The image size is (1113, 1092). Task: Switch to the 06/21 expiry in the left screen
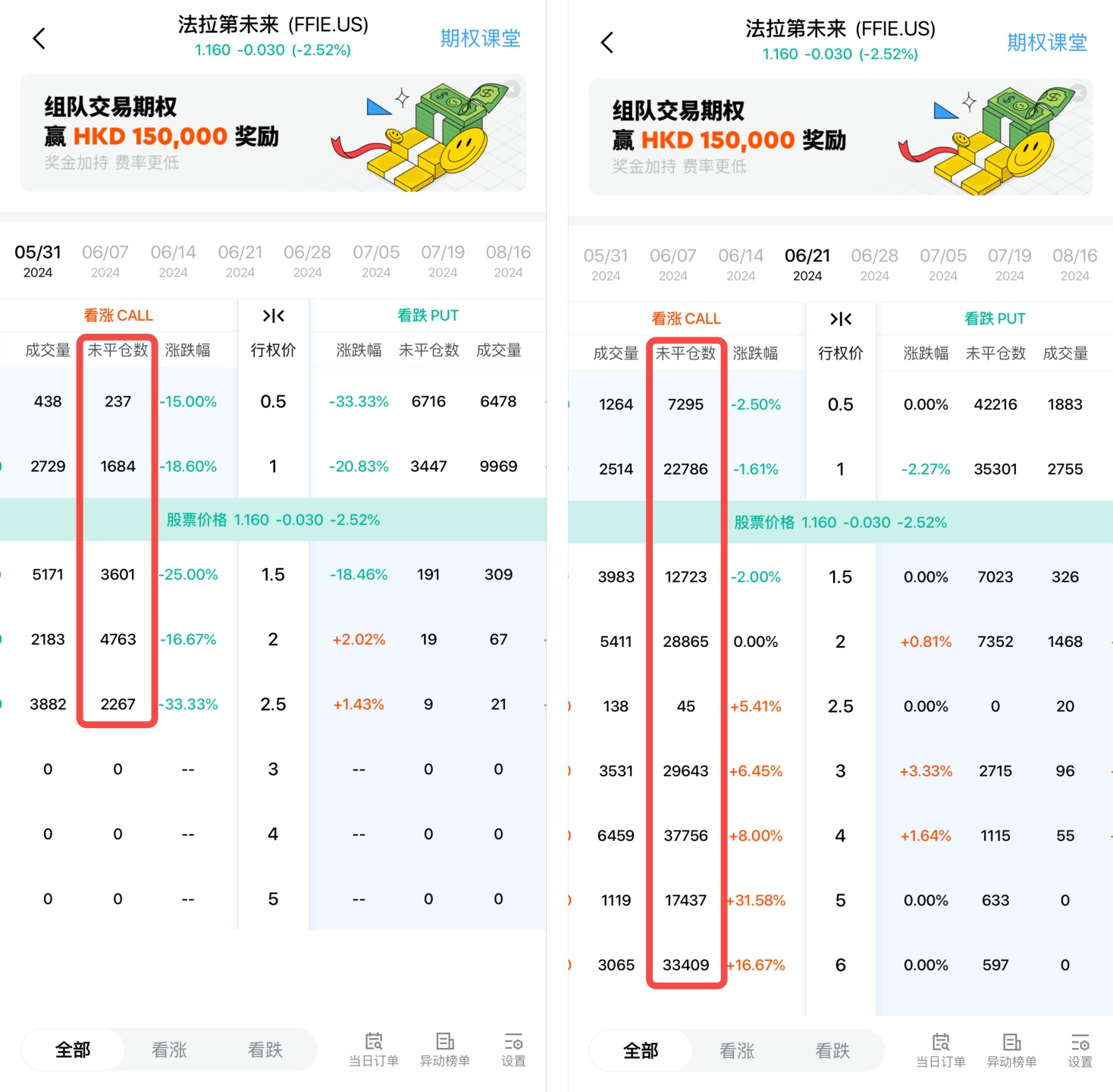240,261
